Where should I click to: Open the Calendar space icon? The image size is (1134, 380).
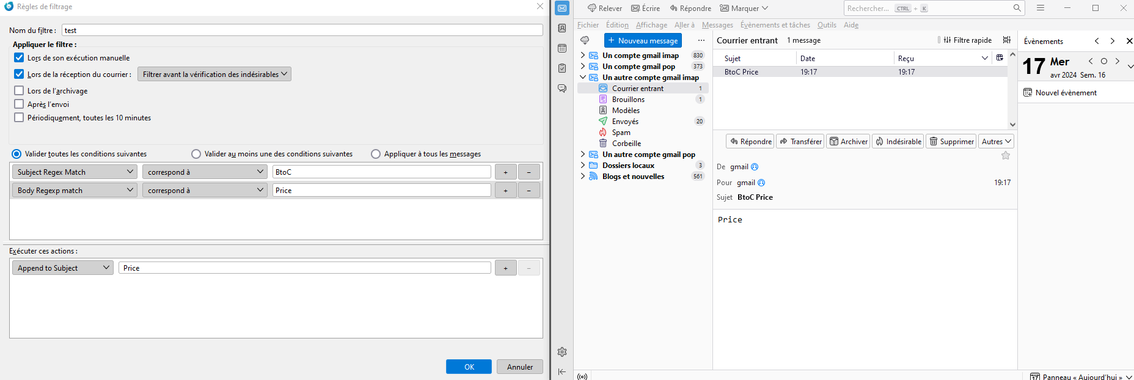click(562, 48)
